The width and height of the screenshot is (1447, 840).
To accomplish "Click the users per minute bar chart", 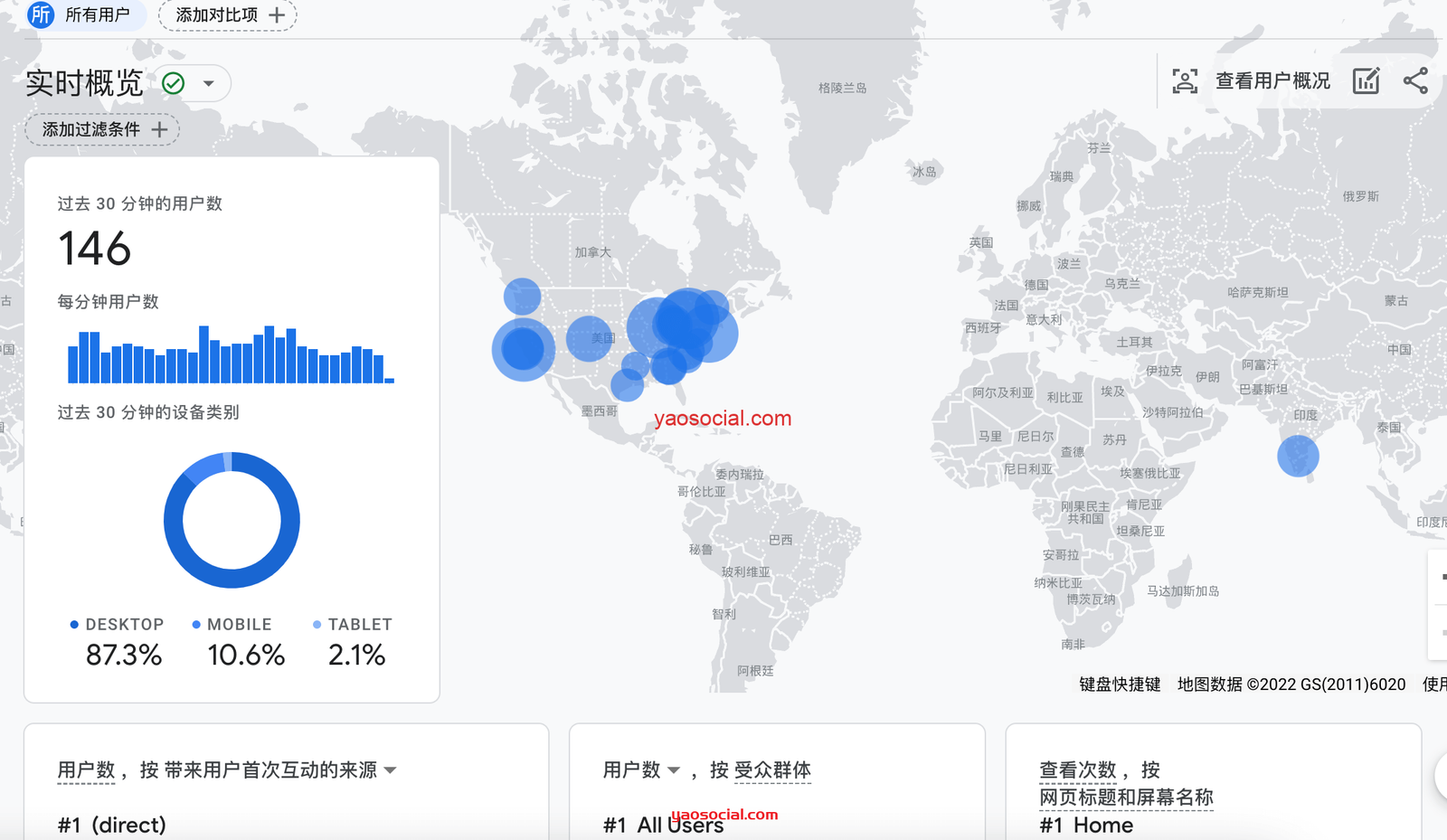I will click(231, 355).
